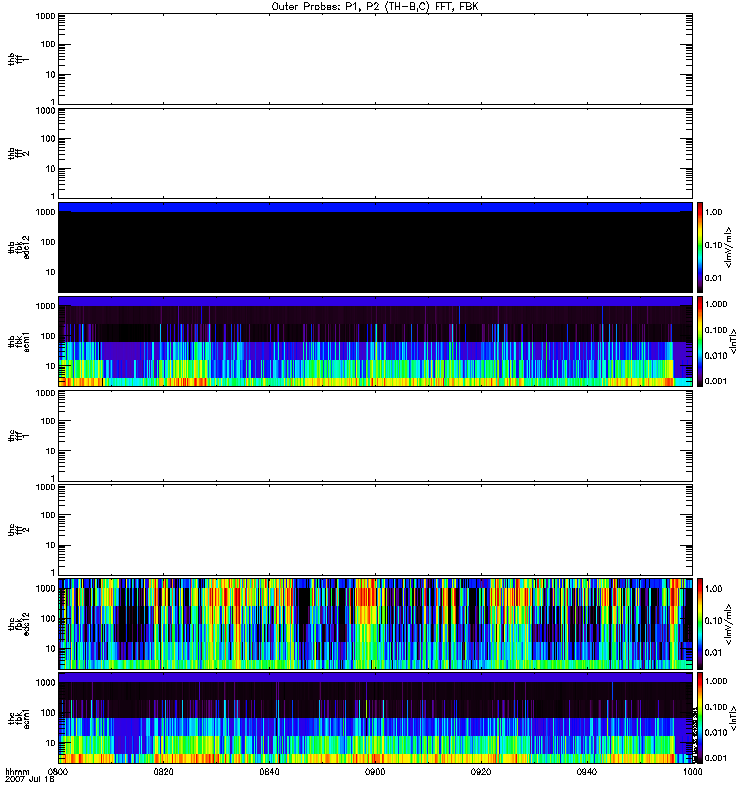Click the 0900 time axis label
750x800 pixels.
(375, 772)
